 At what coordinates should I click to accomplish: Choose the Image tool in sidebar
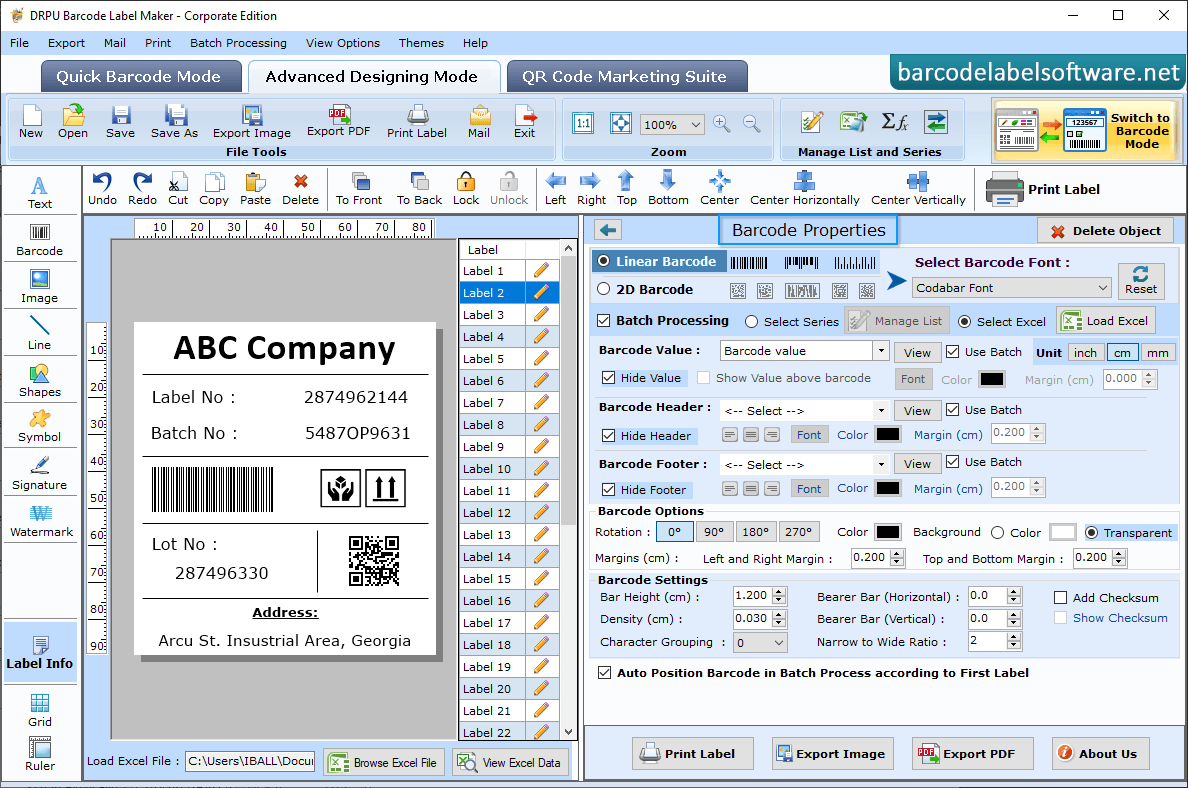39,287
